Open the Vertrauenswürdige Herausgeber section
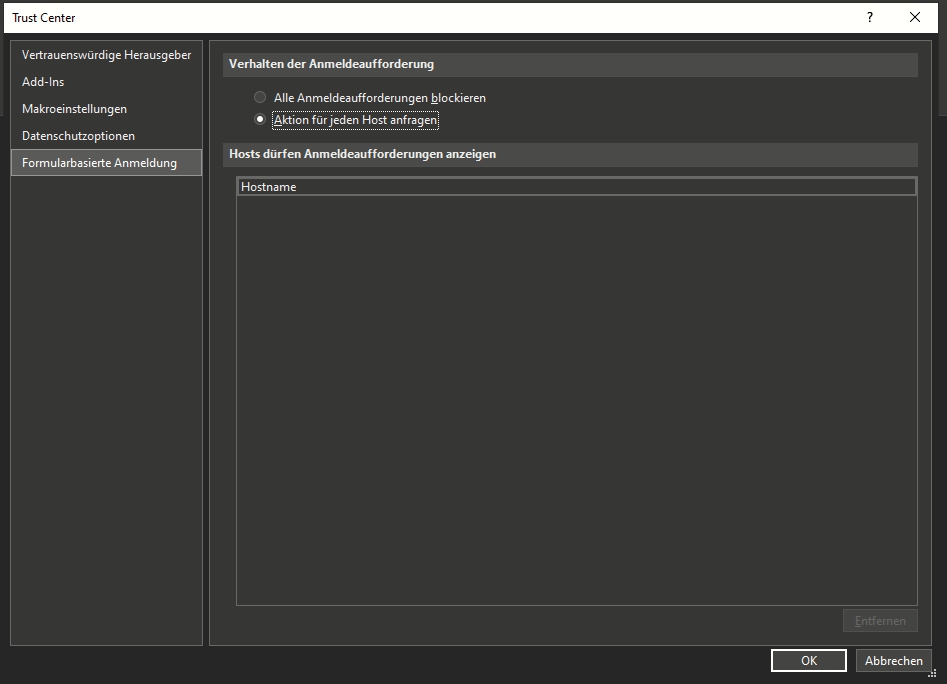947x684 pixels. point(106,55)
